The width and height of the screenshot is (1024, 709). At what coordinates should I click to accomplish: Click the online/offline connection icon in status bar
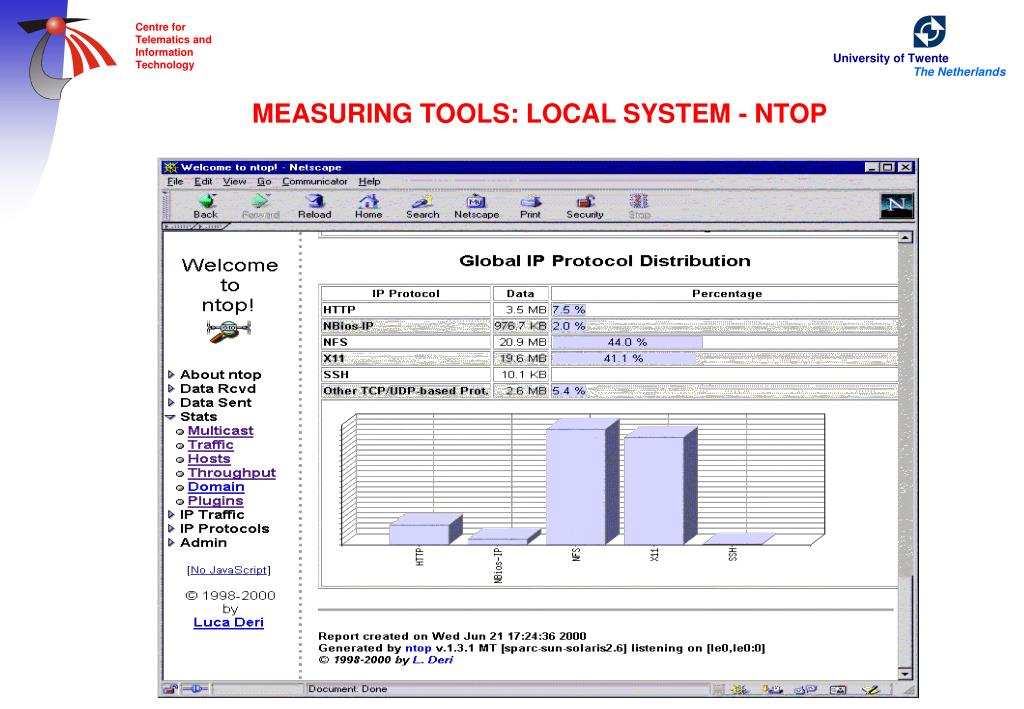tap(195, 689)
